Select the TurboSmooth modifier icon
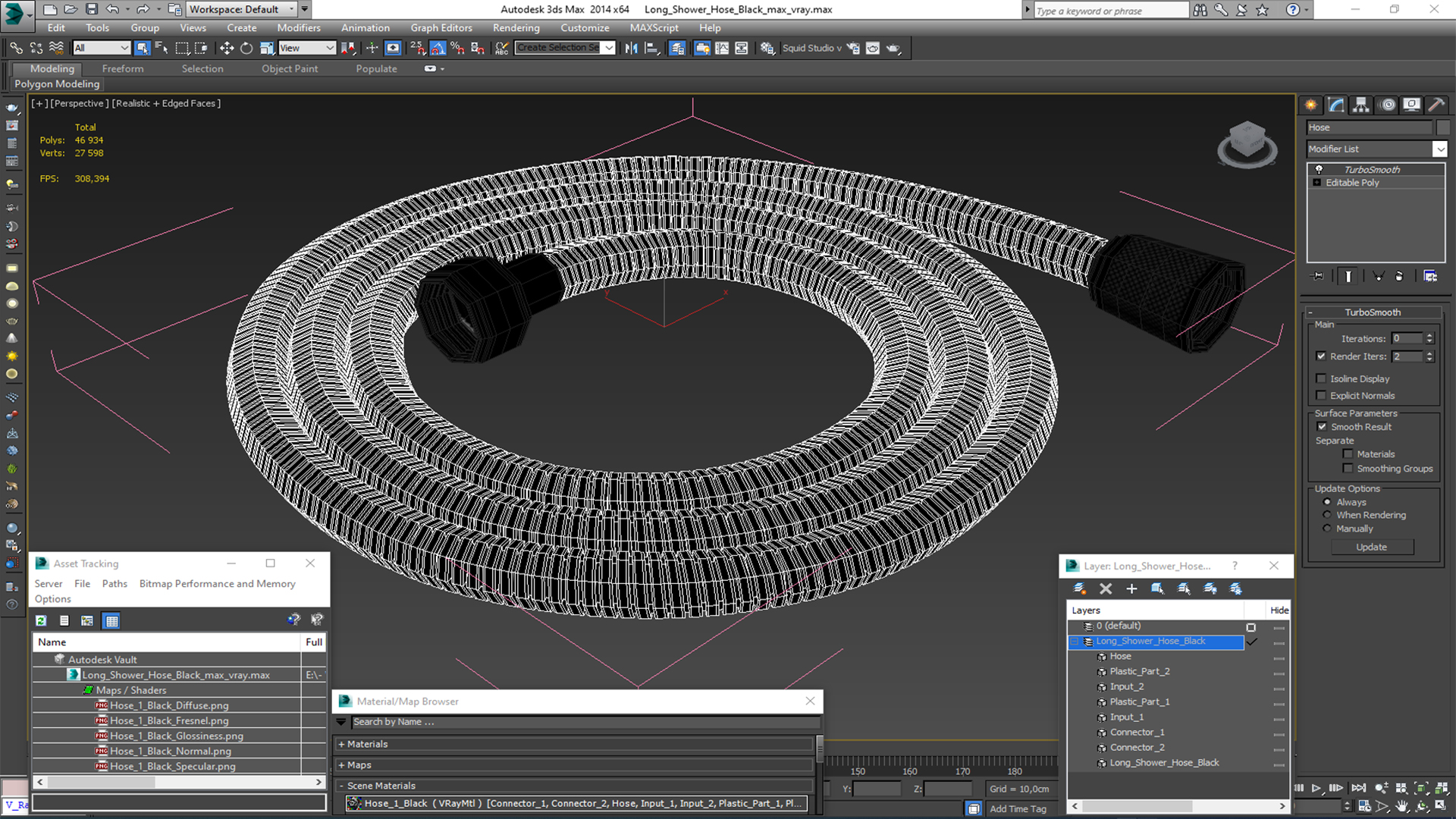Screen dimensions: 1456x819 [x=1319, y=168]
